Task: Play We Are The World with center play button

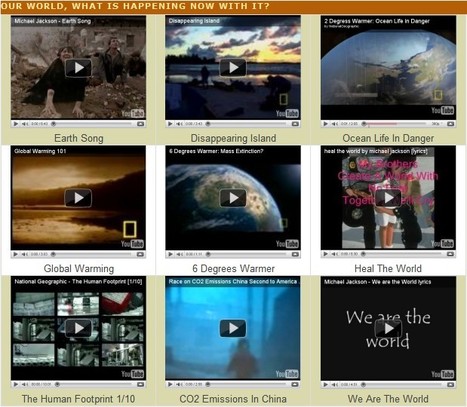Action: tap(388, 328)
